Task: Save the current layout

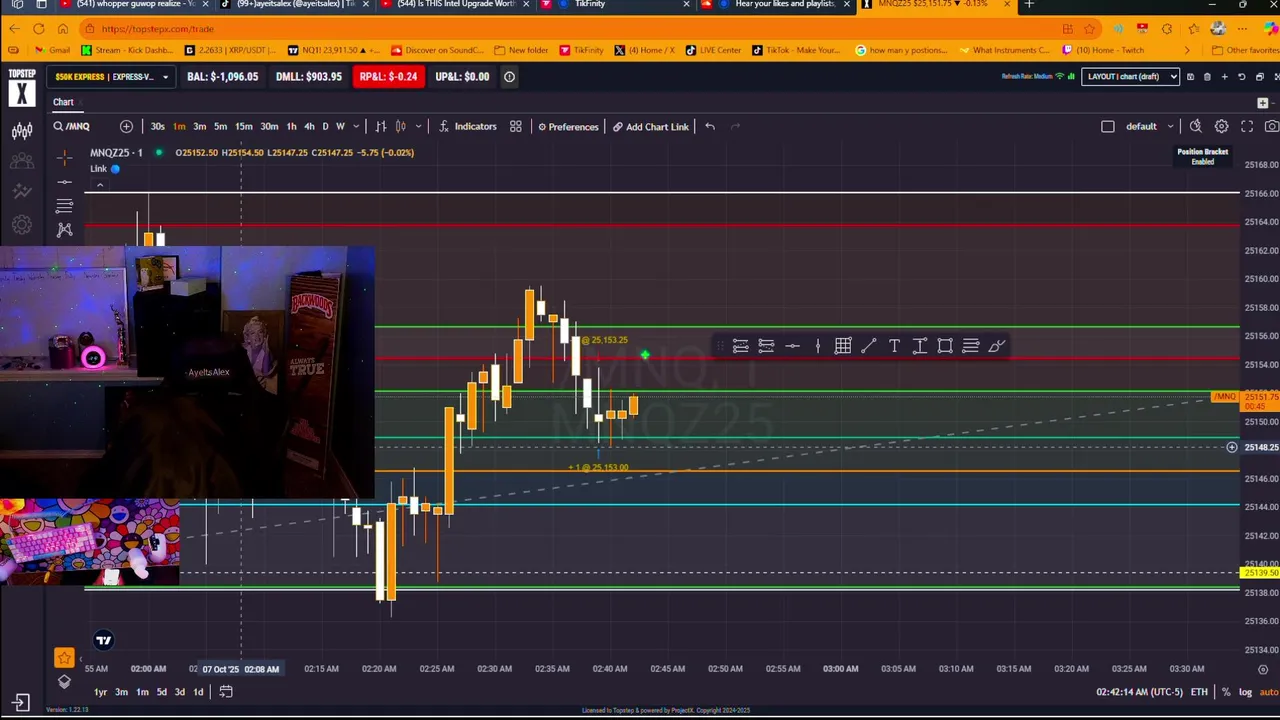Action: 1190,77
